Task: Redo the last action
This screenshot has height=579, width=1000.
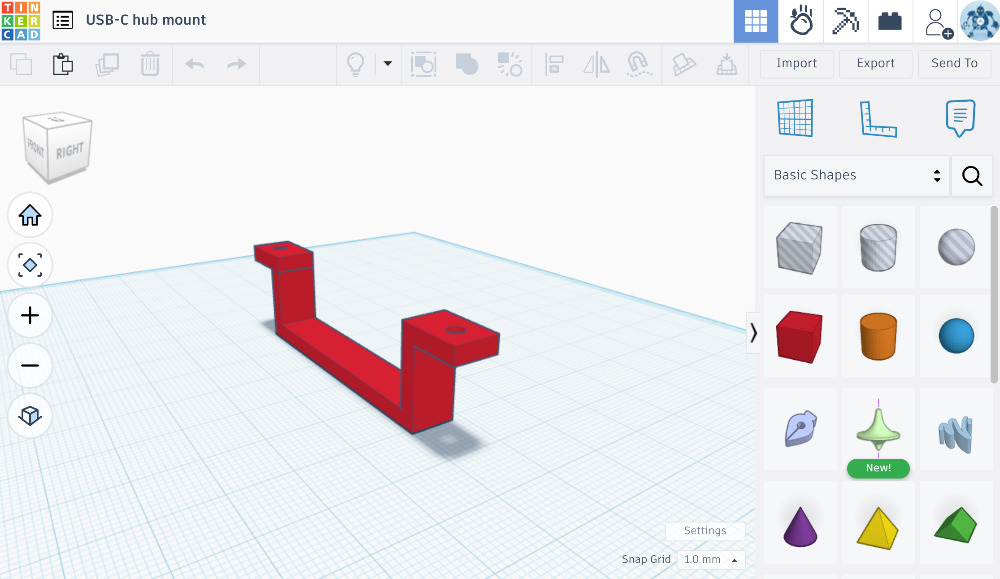Action: coord(237,64)
